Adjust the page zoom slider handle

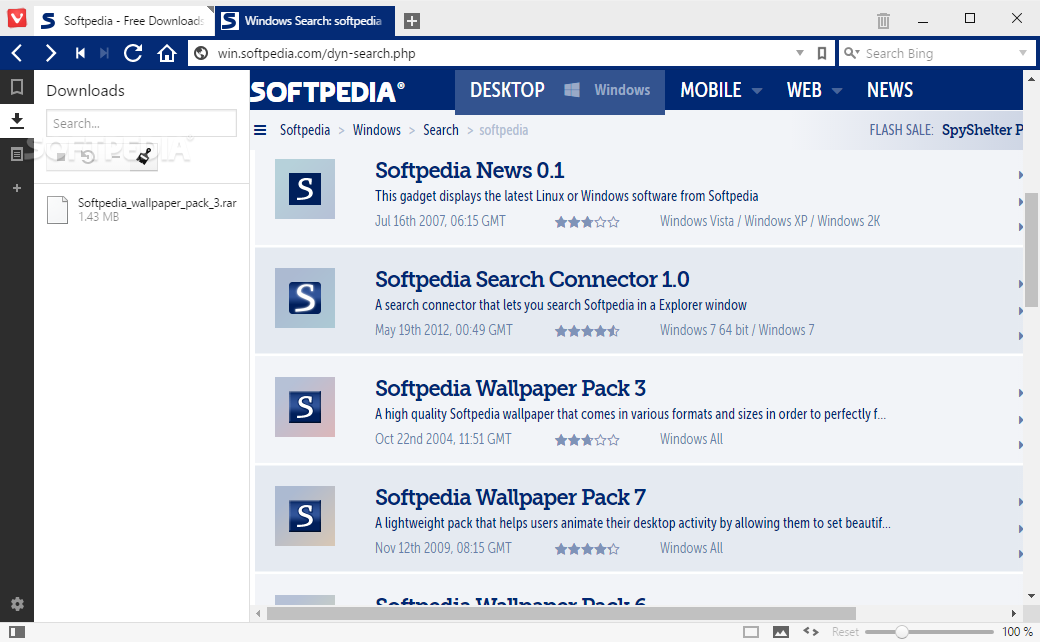(901, 632)
